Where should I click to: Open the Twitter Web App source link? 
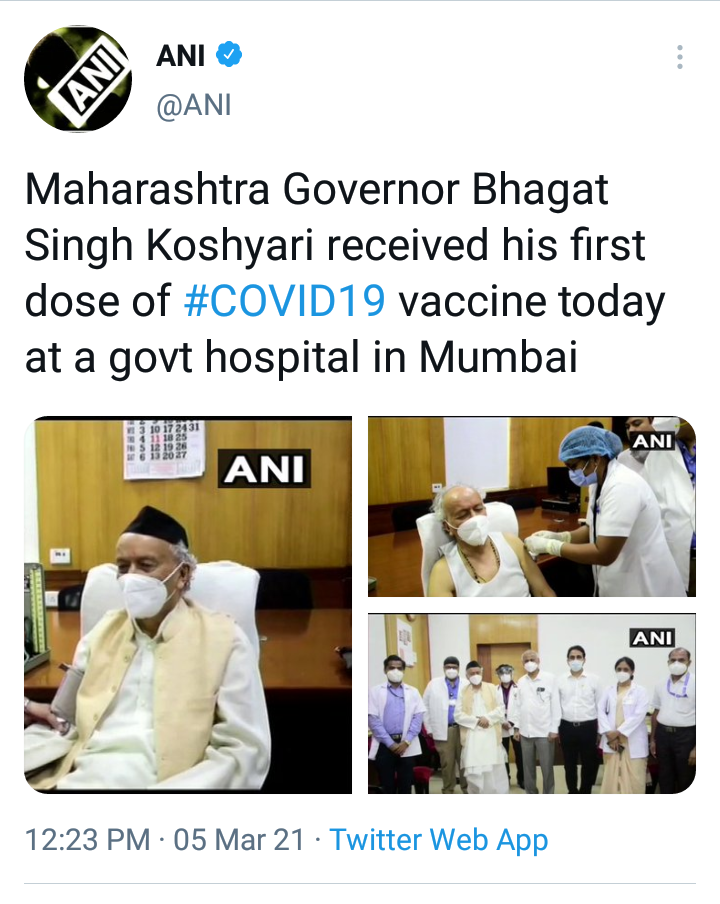(x=438, y=839)
